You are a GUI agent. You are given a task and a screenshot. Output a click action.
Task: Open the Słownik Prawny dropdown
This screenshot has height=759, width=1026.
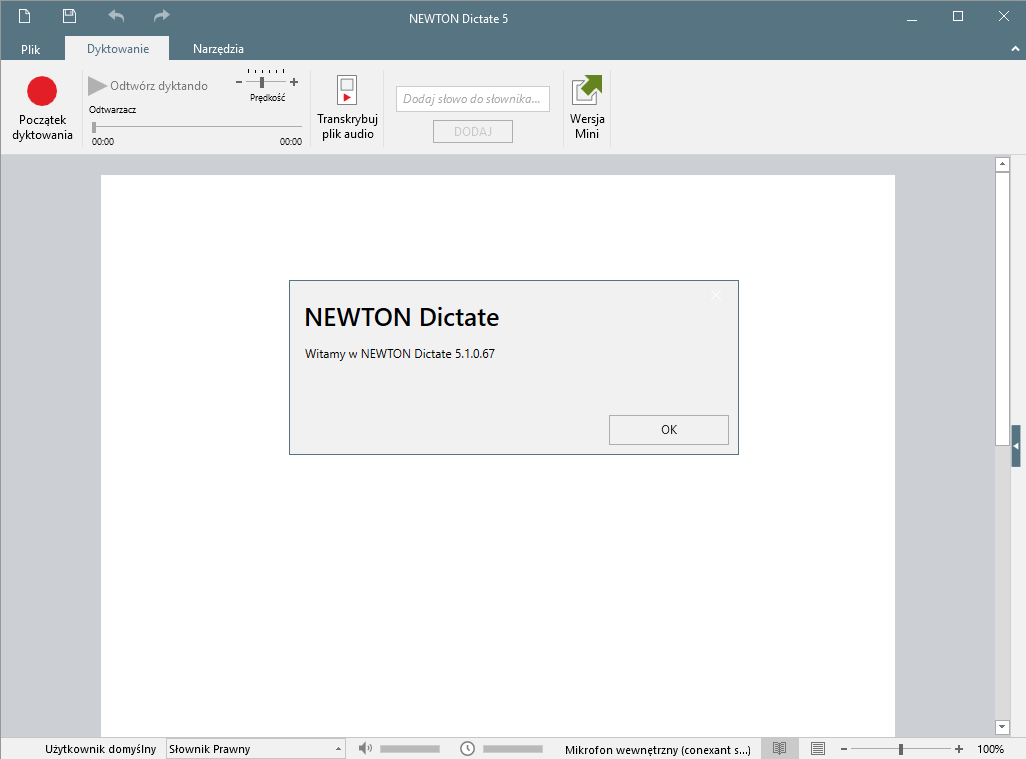(x=338, y=748)
